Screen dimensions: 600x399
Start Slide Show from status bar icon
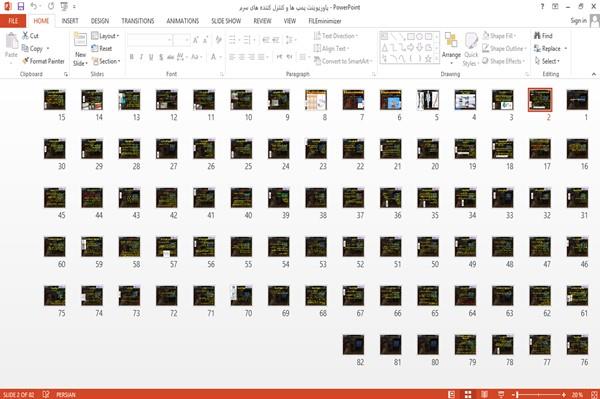coord(501,394)
